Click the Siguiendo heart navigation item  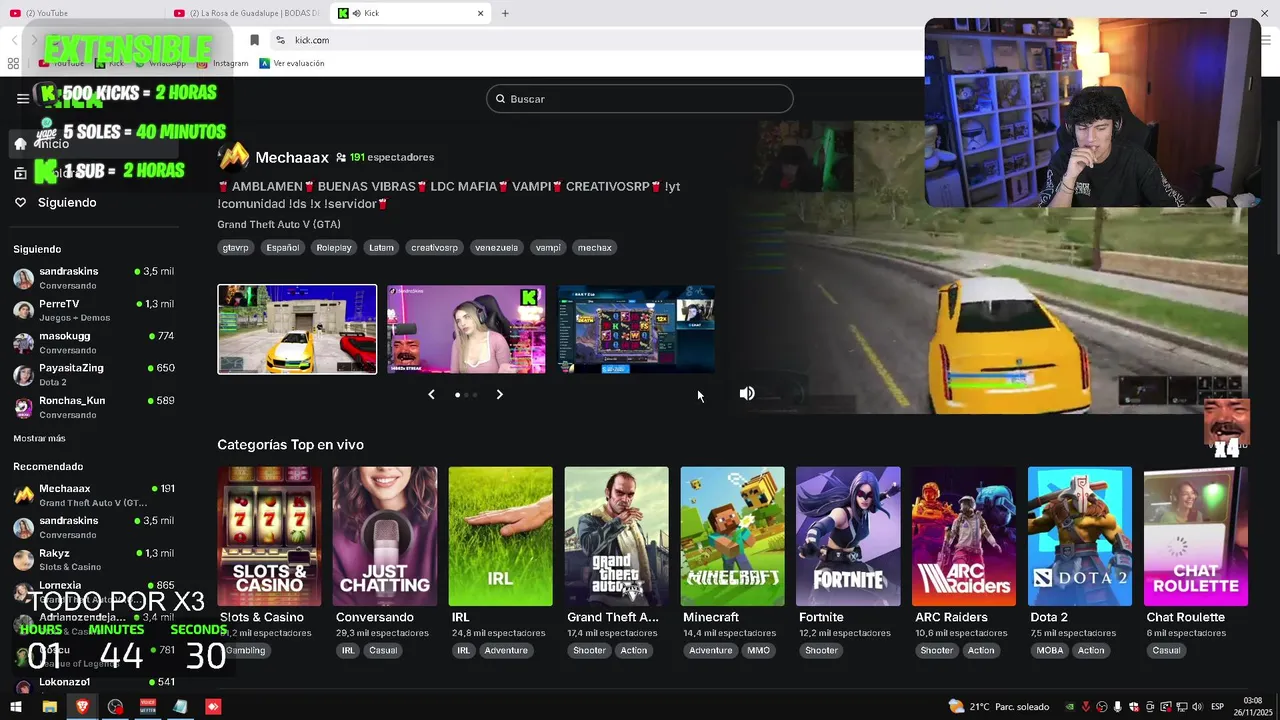pyautogui.click(x=55, y=202)
